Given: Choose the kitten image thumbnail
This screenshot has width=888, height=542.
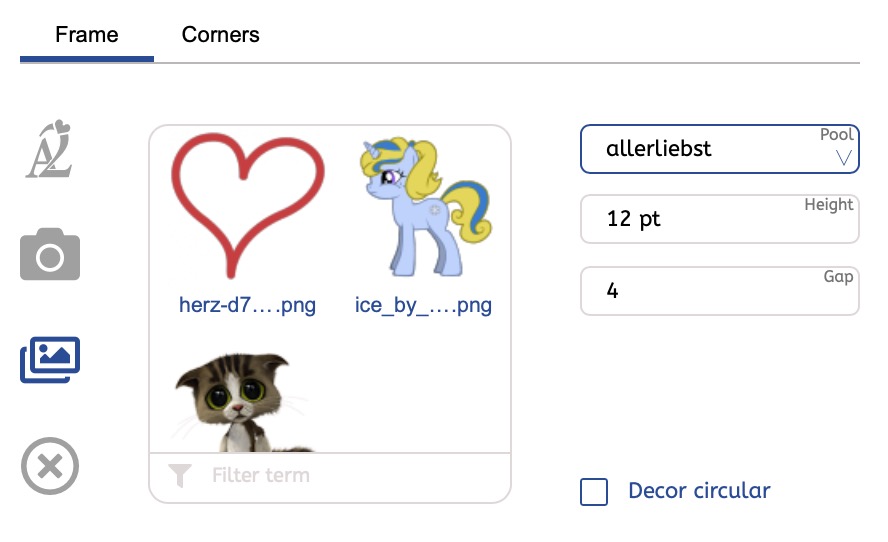Looking at the screenshot, I should 244,403.
